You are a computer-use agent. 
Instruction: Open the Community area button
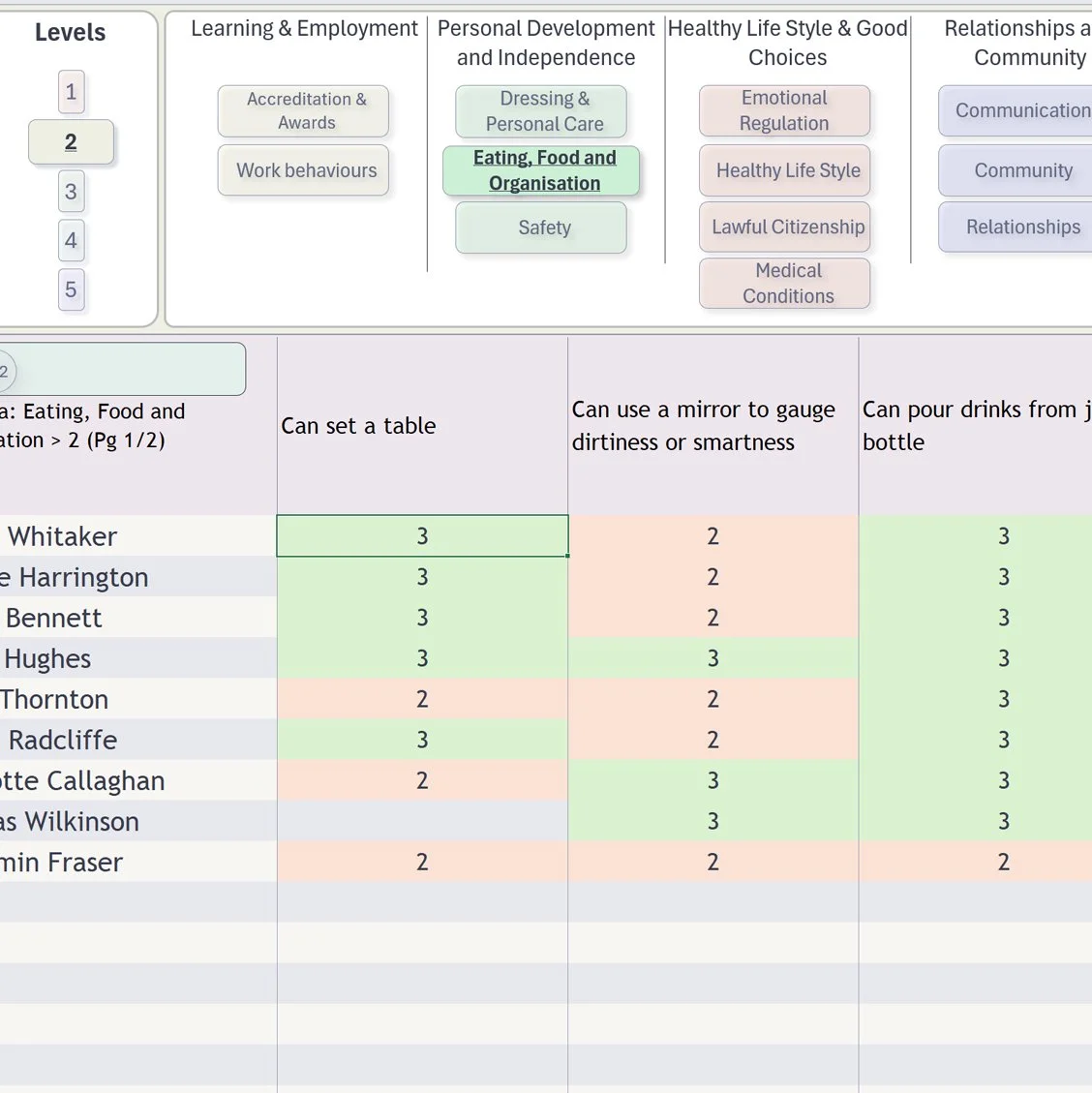point(1016,170)
